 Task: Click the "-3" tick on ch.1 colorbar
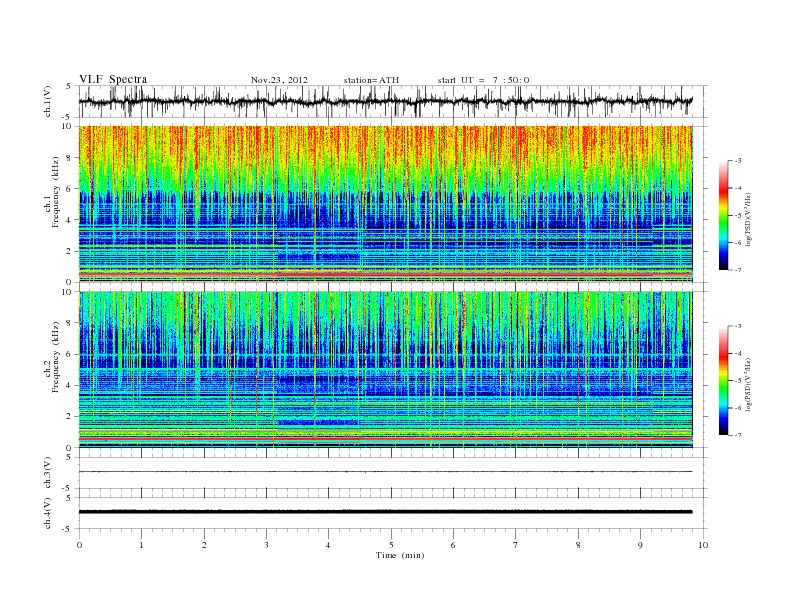coord(738,161)
